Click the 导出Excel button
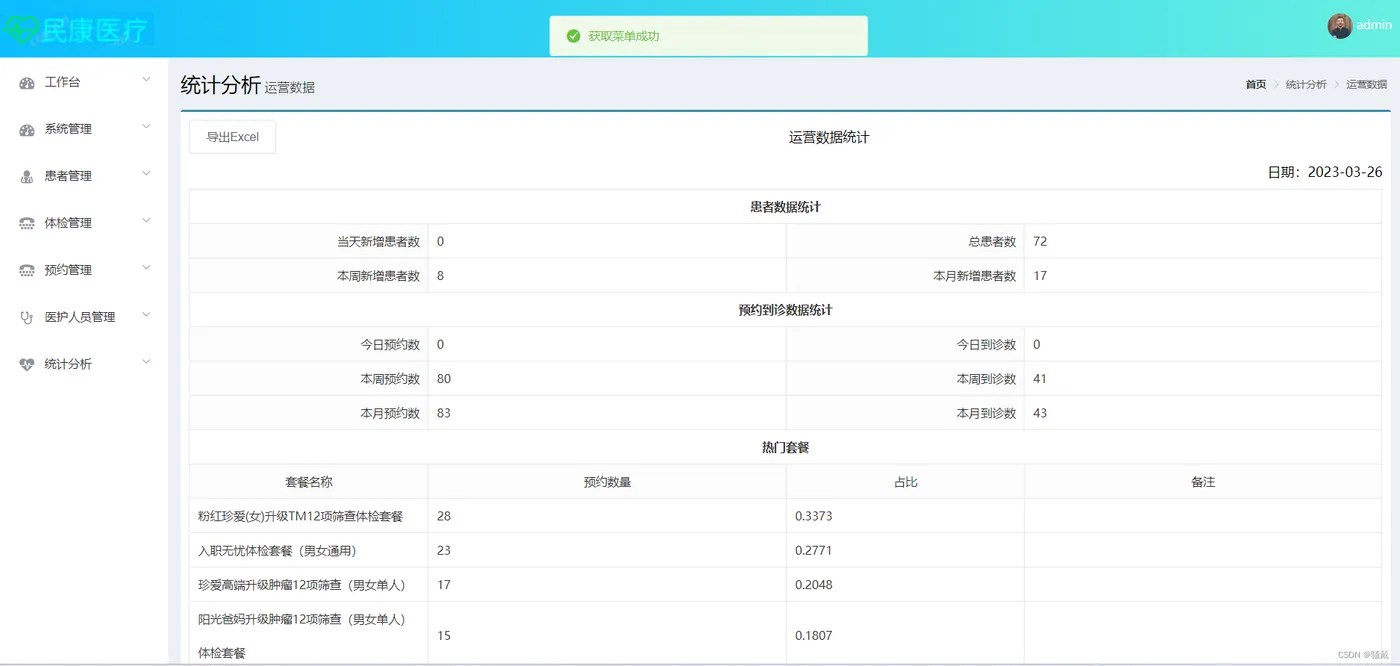The width and height of the screenshot is (1400, 666). pos(232,137)
